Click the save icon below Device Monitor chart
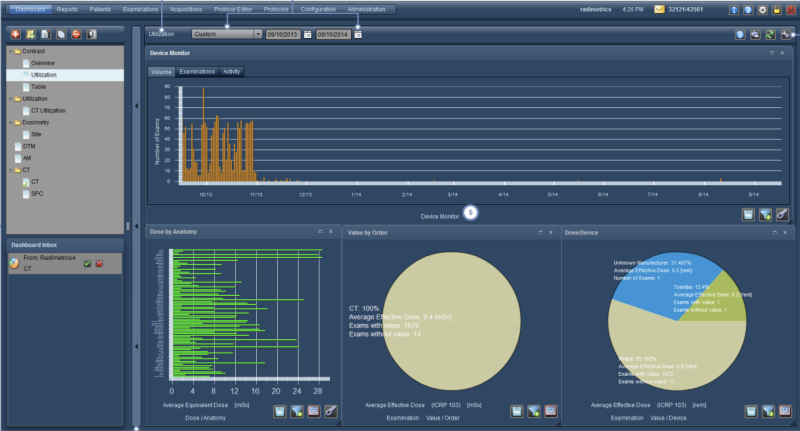This screenshot has height=431, width=800. 749,214
